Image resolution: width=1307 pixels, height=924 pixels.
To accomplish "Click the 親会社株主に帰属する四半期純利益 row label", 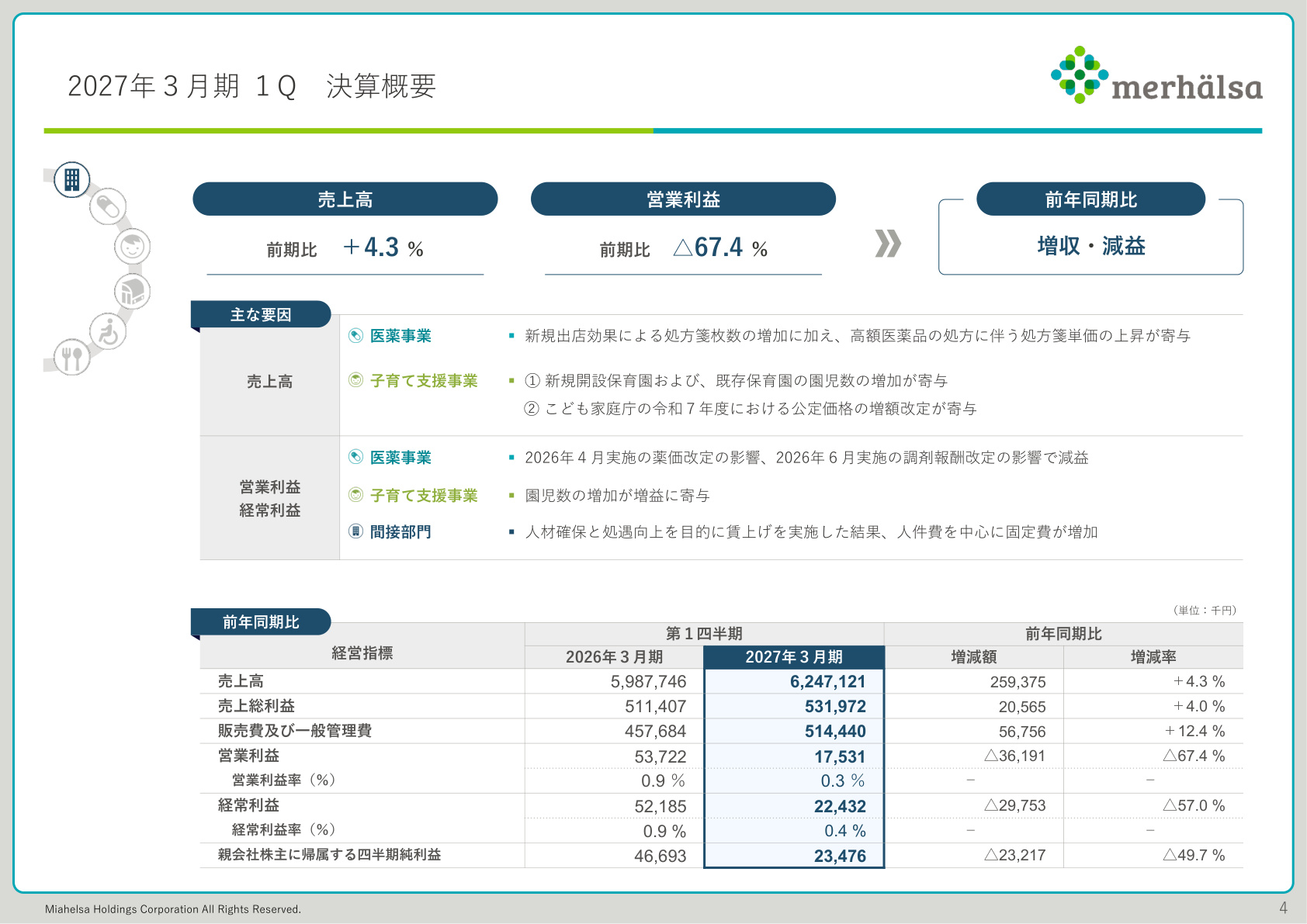I will click(329, 855).
